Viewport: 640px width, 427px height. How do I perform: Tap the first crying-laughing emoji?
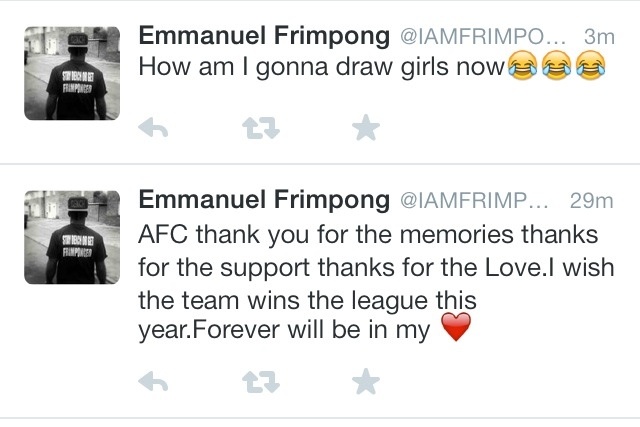coord(522,66)
